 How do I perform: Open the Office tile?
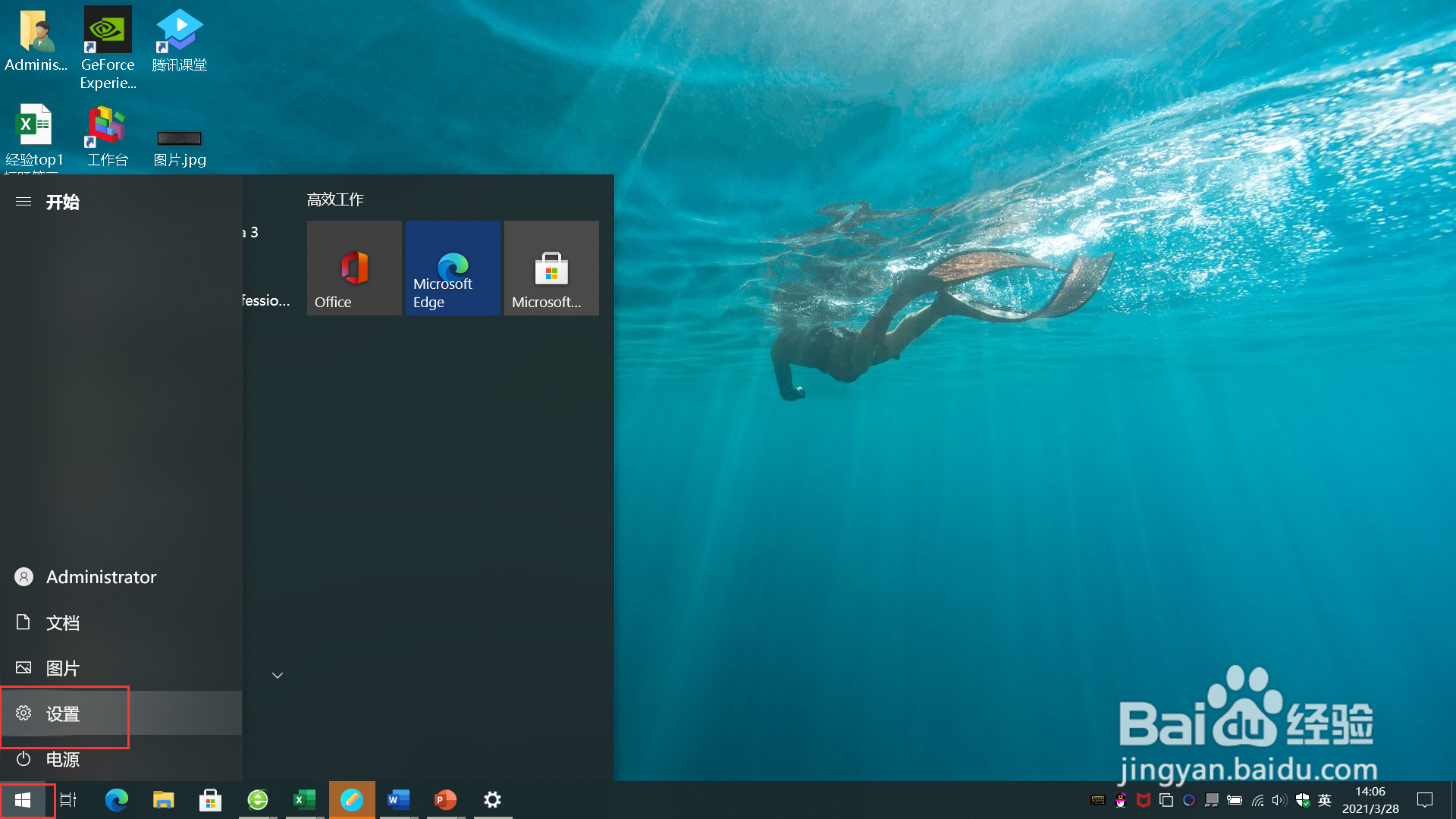pos(354,268)
